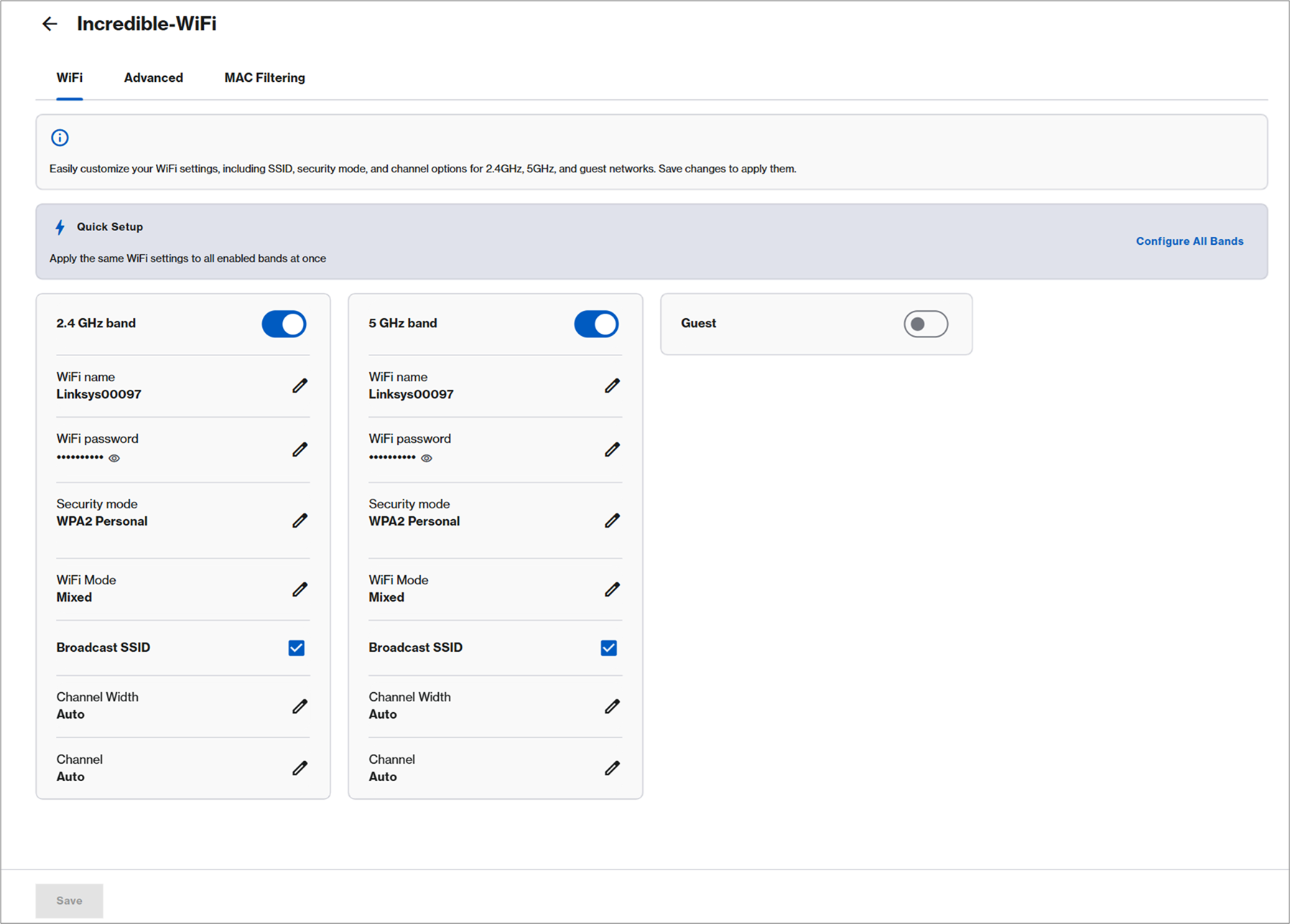Reveal the 2.4 GHz WiFi password

pyautogui.click(x=113, y=458)
